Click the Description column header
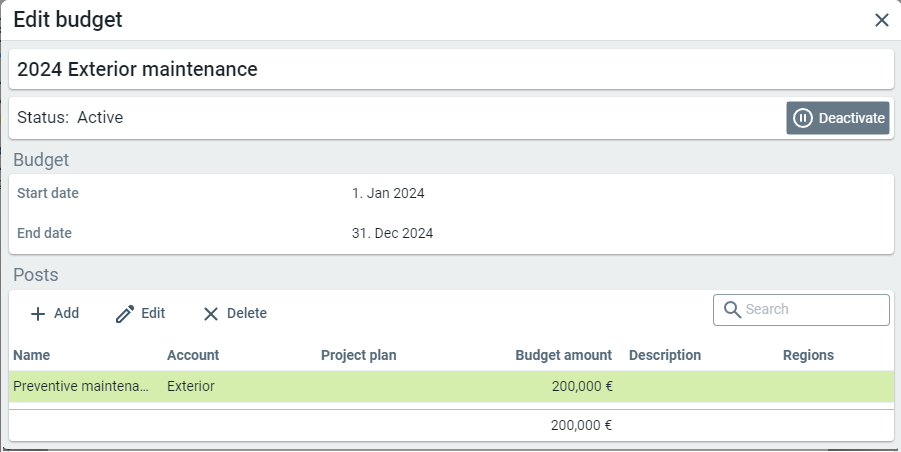The image size is (901, 452). 665,356
